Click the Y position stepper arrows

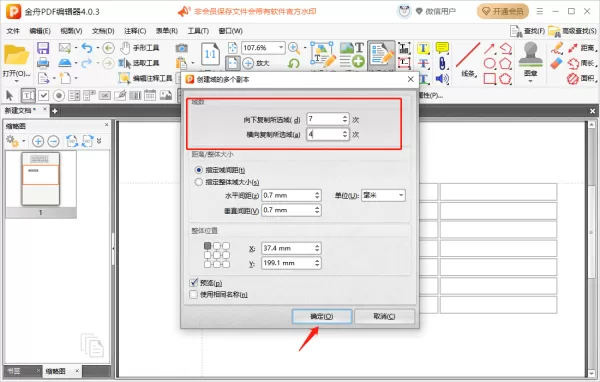(x=317, y=263)
